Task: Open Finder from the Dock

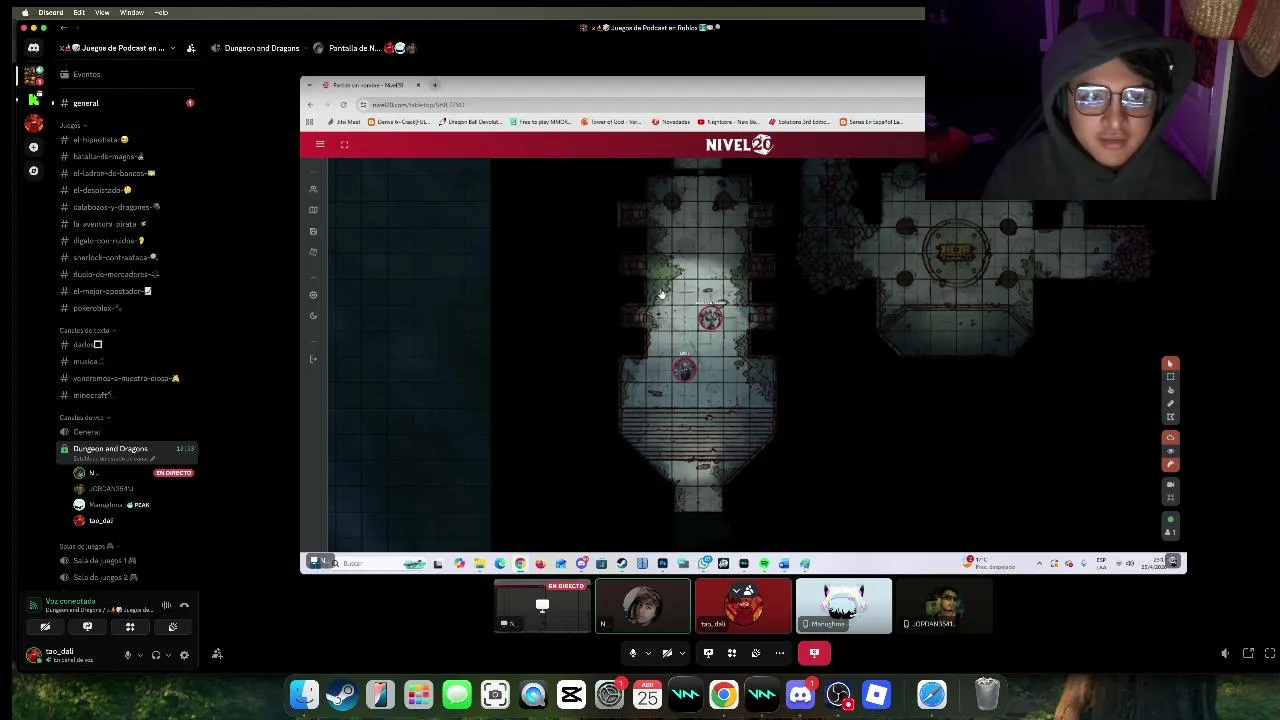Action: tap(305, 694)
